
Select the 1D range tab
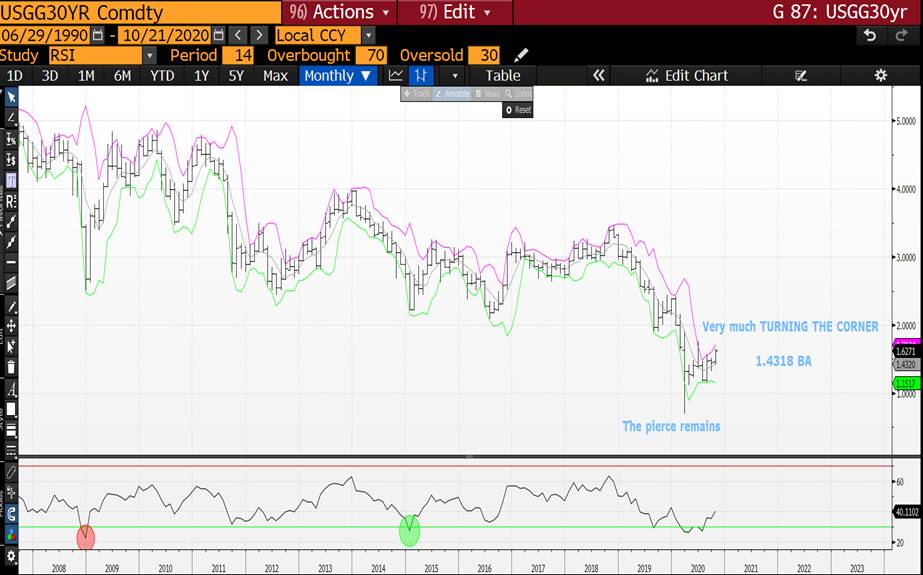point(14,75)
